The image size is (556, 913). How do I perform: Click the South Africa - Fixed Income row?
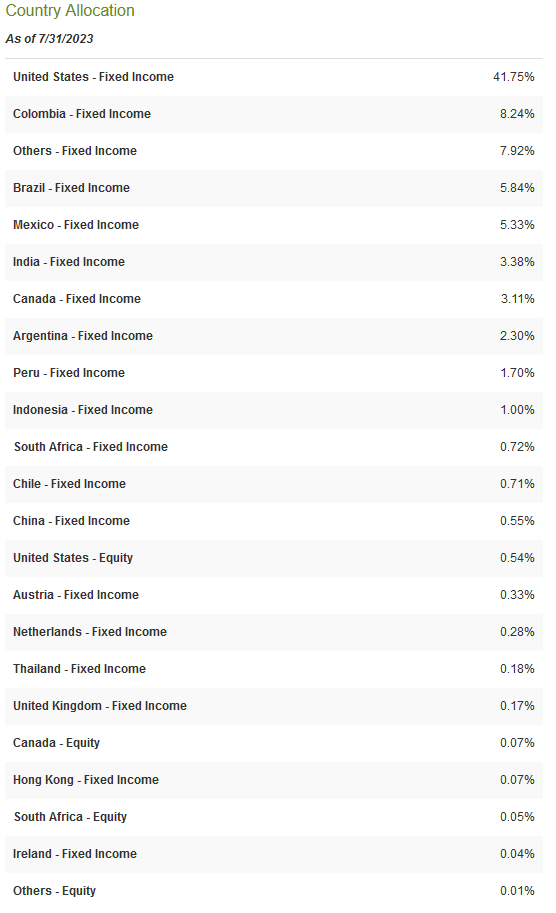coord(274,447)
